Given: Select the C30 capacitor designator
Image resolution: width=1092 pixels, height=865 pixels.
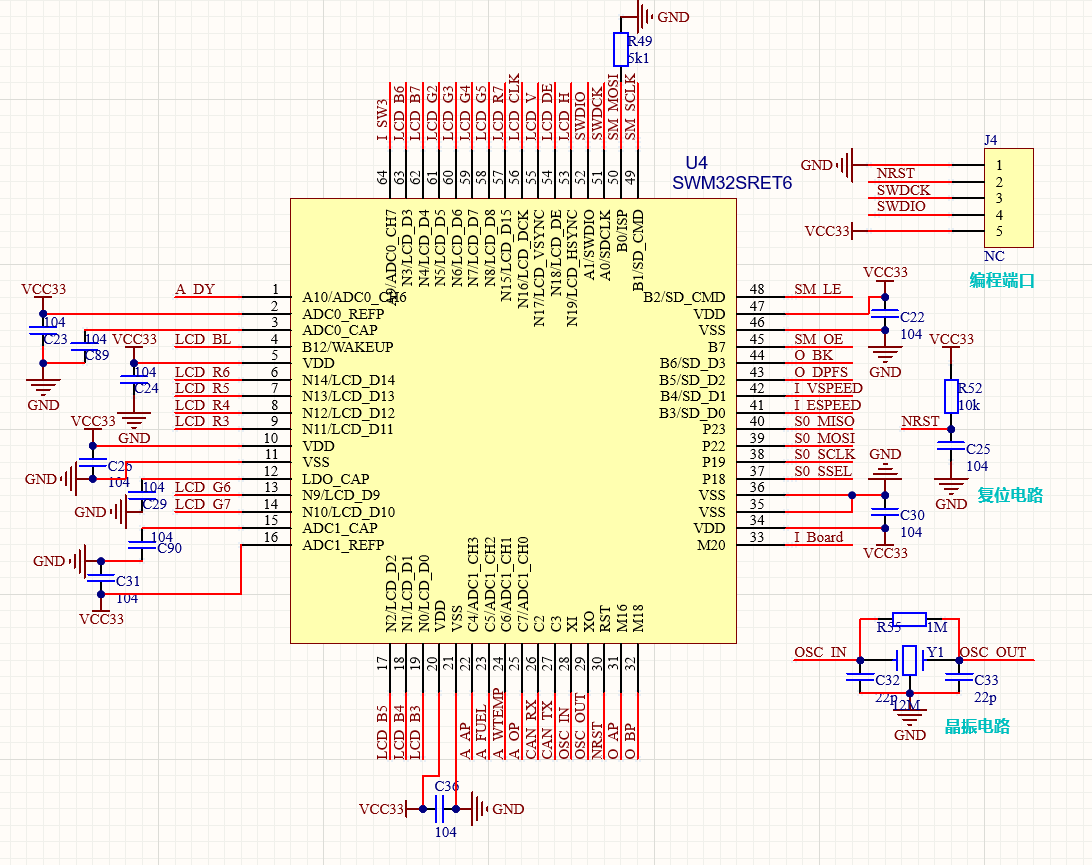Looking at the screenshot, I should coord(912,515).
